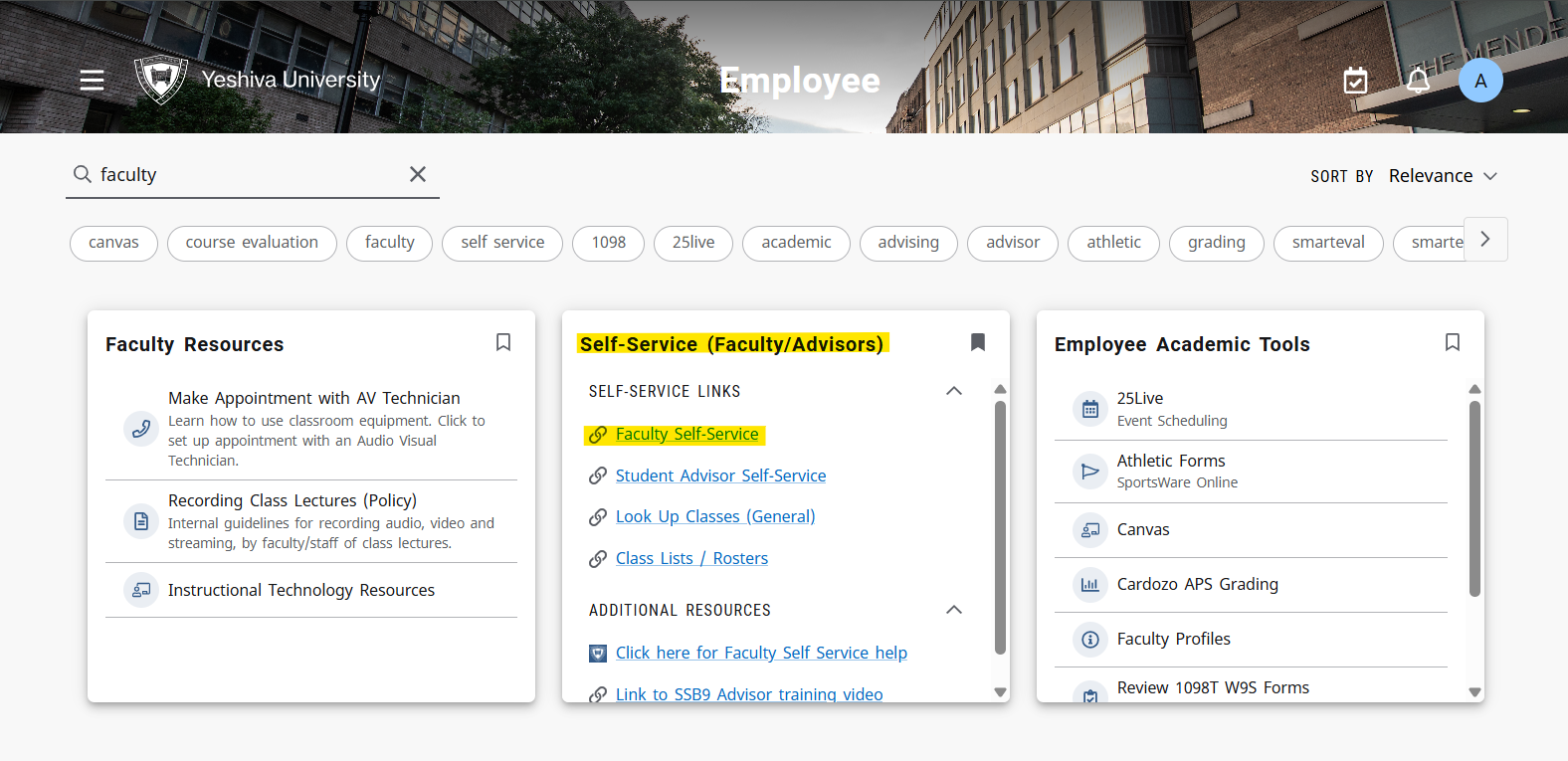Open the Class Lists / Rosters link
1568x761 pixels.
(691, 559)
